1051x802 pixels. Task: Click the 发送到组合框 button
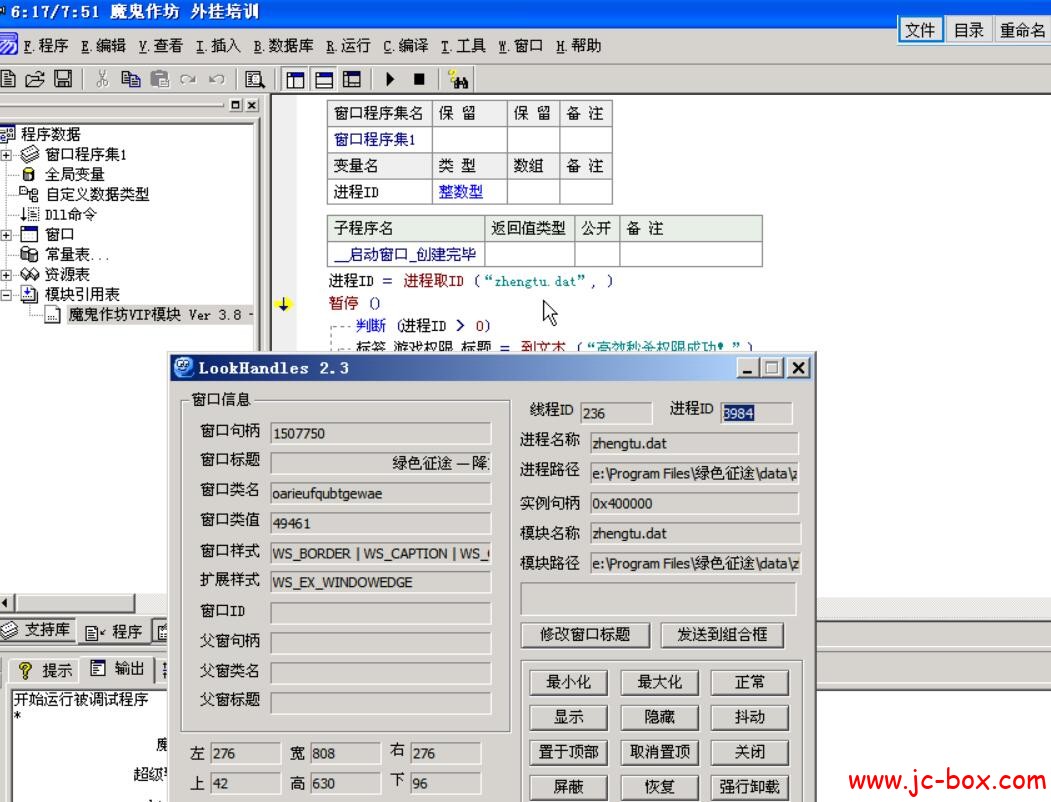click(722, 635)
